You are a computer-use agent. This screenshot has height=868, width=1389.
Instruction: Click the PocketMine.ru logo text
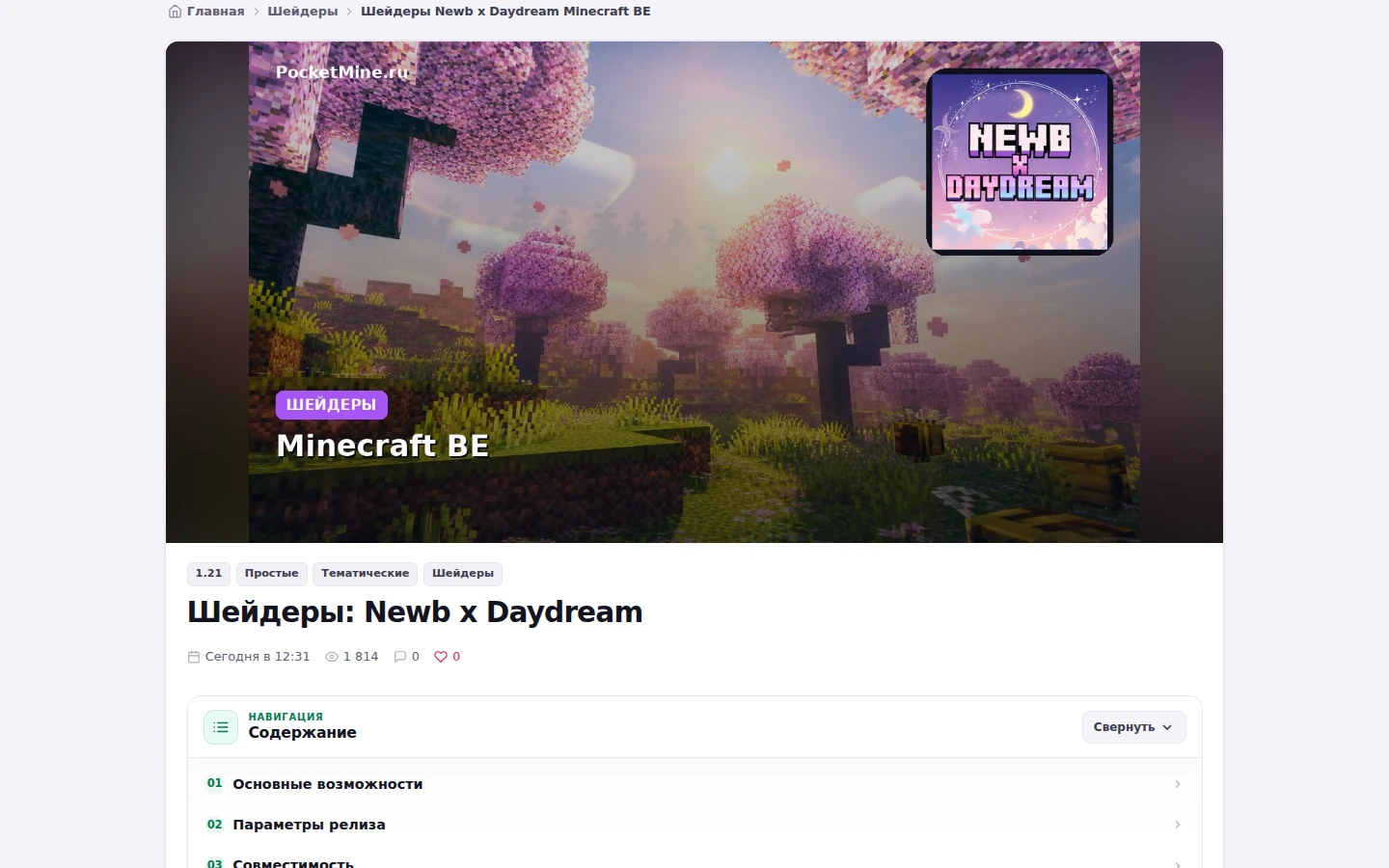tap(342, 72)
